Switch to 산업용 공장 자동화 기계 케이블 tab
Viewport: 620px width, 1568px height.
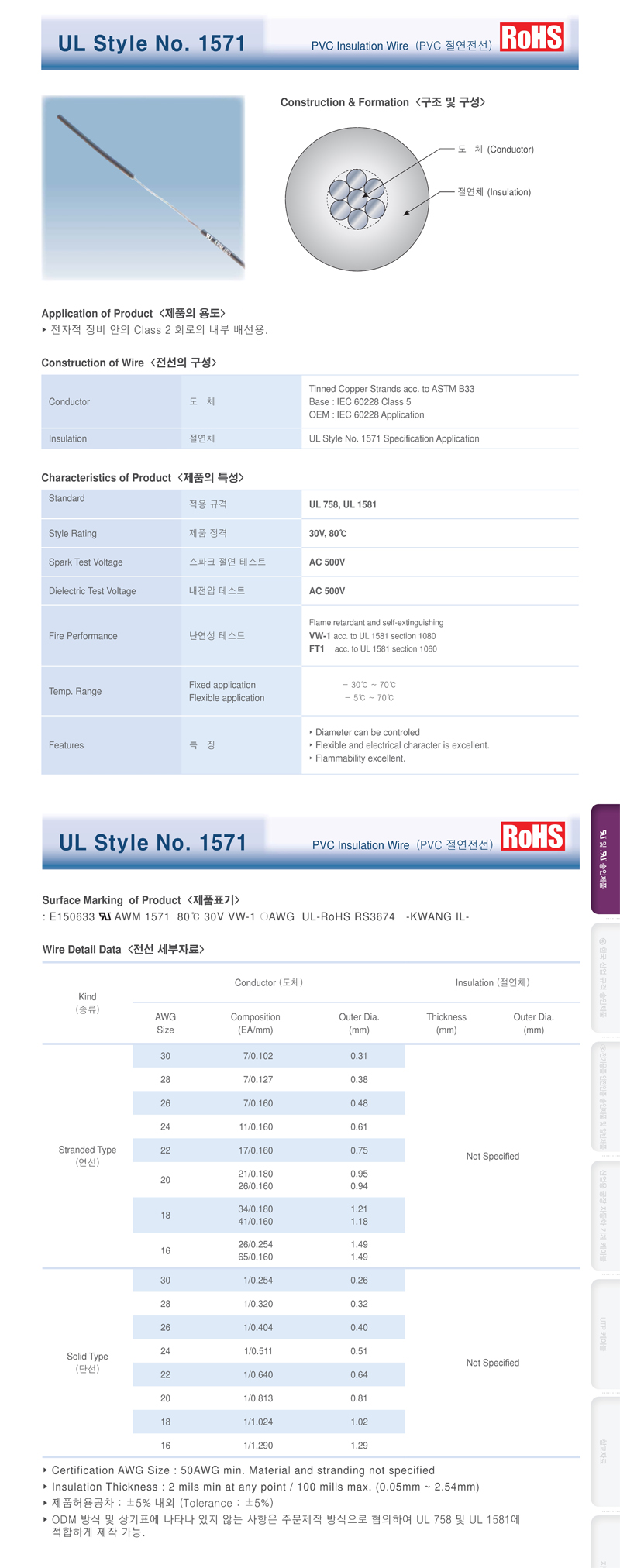click(605, 1216)
